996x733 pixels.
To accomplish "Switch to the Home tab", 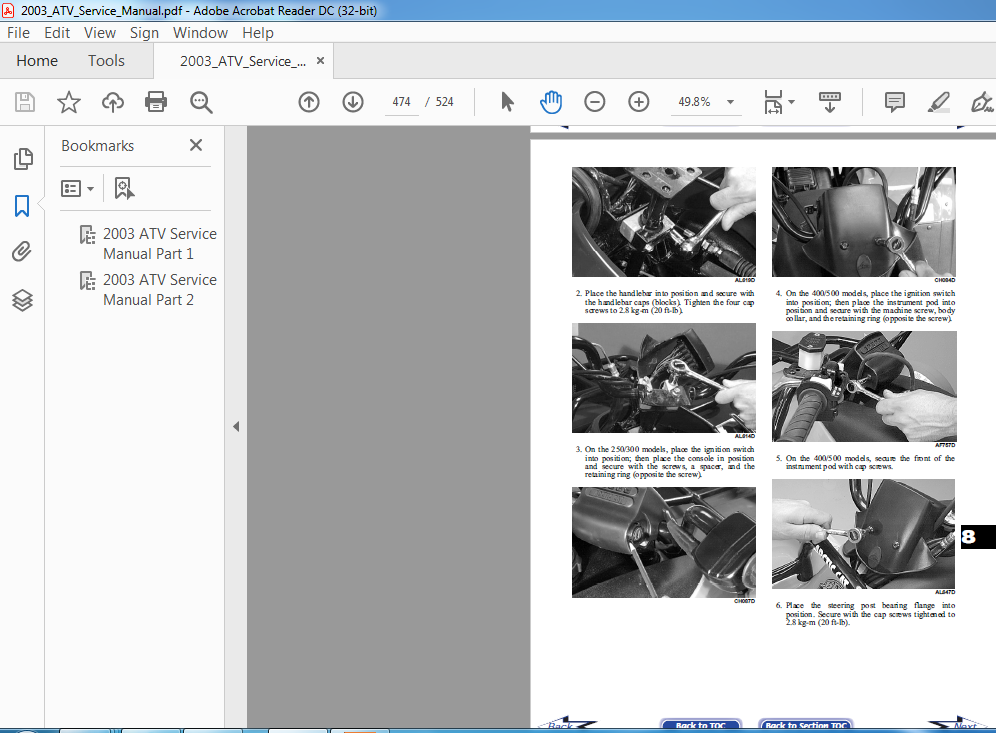I will pyautogui.click(x=37, y=60).
